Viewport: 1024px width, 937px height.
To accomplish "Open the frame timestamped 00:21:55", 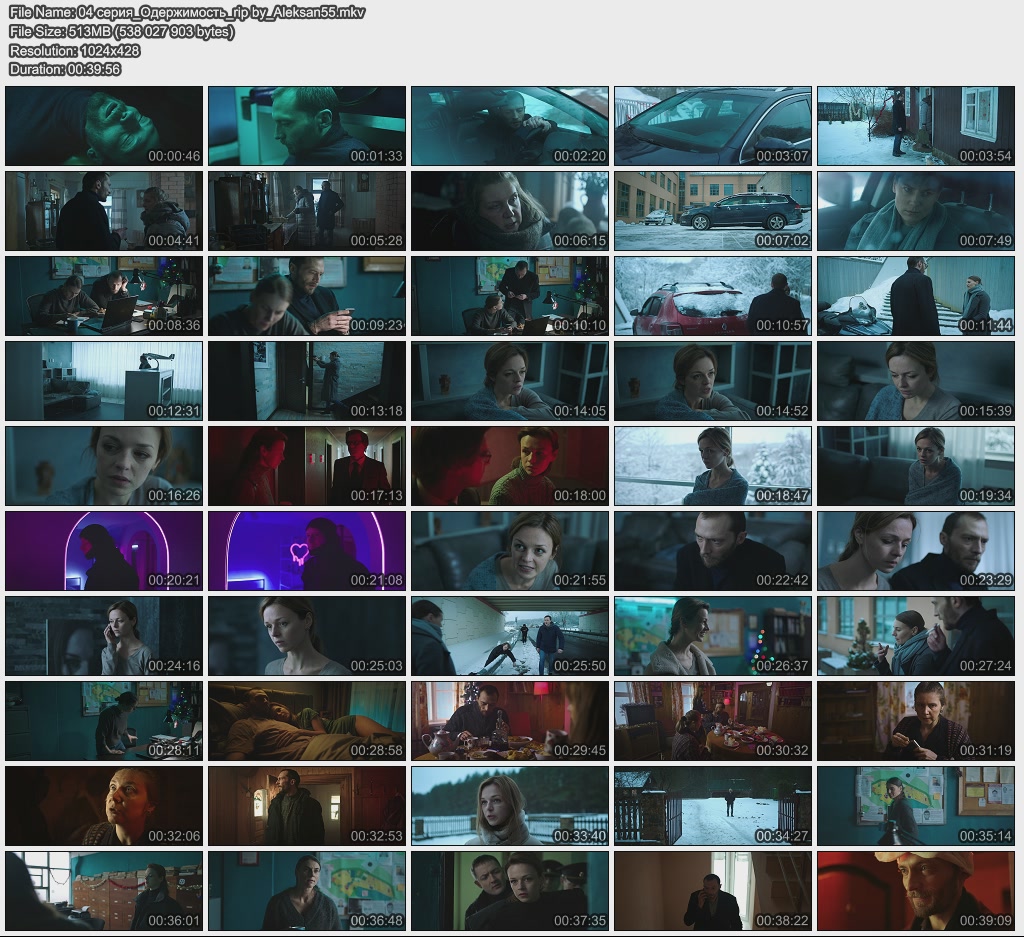I will tap(510, 551).
